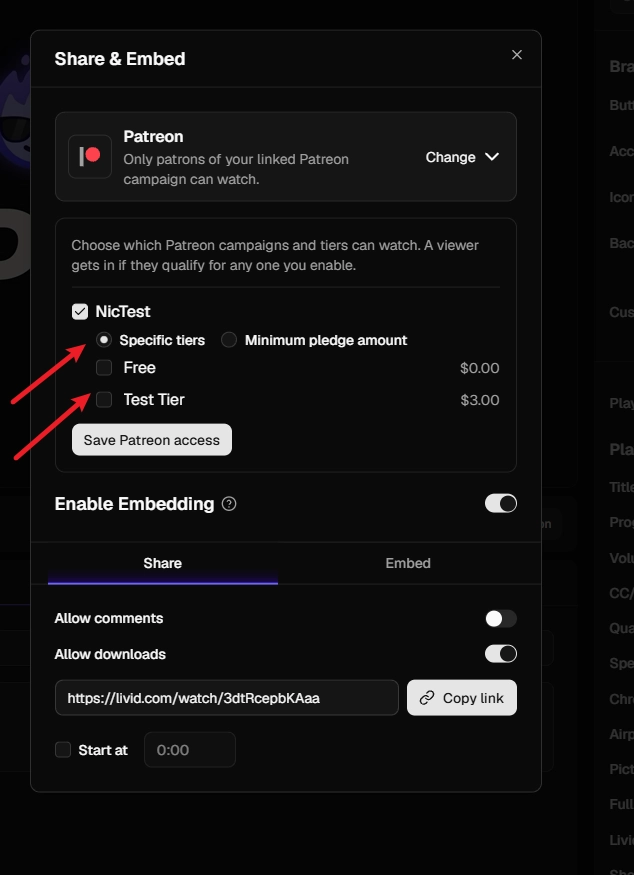634x875 pixels.
Task: Uncheck the NicTest campaign checkbox
Action: [x=80, y=311]
